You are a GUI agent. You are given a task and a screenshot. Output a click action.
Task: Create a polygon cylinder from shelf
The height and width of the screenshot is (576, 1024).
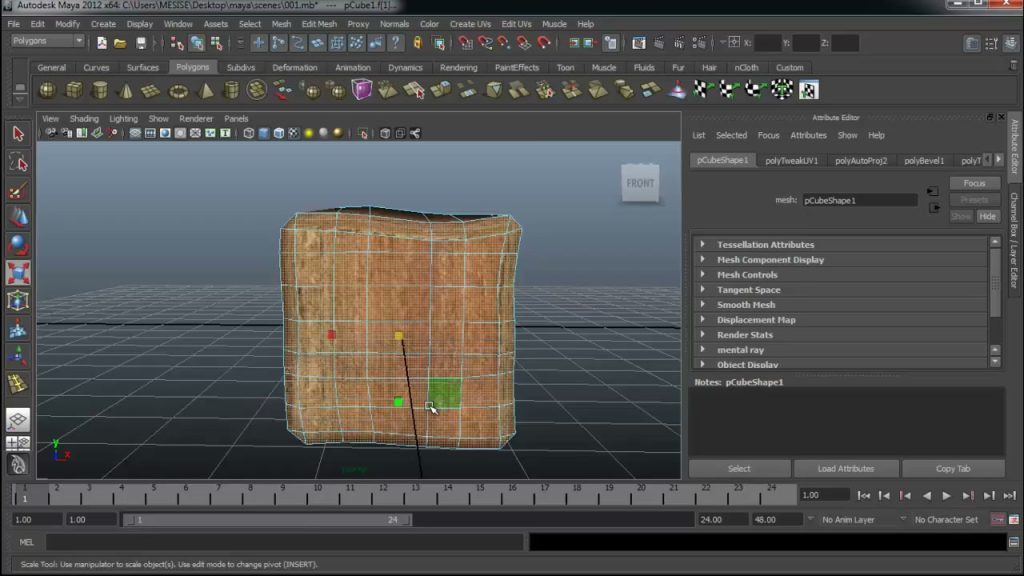[100, 89]
